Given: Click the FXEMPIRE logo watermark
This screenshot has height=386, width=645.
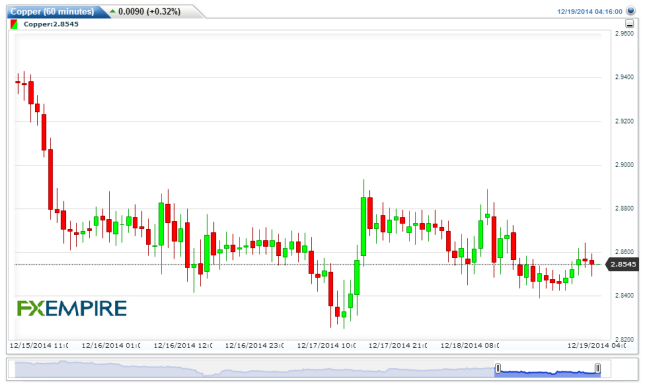Looking at the screenshot, I should coord(72,308).
